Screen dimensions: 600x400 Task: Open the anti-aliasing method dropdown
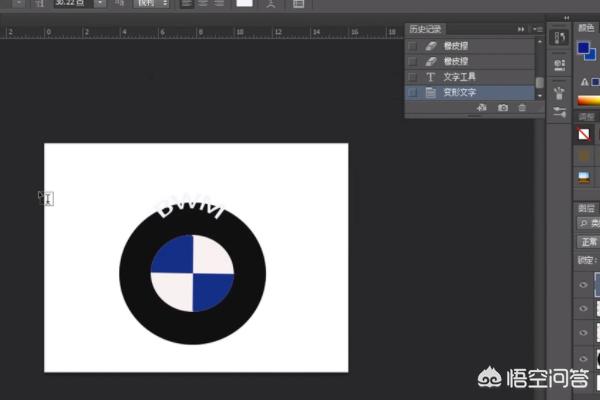pyautogui.click(x=152, y=3)
